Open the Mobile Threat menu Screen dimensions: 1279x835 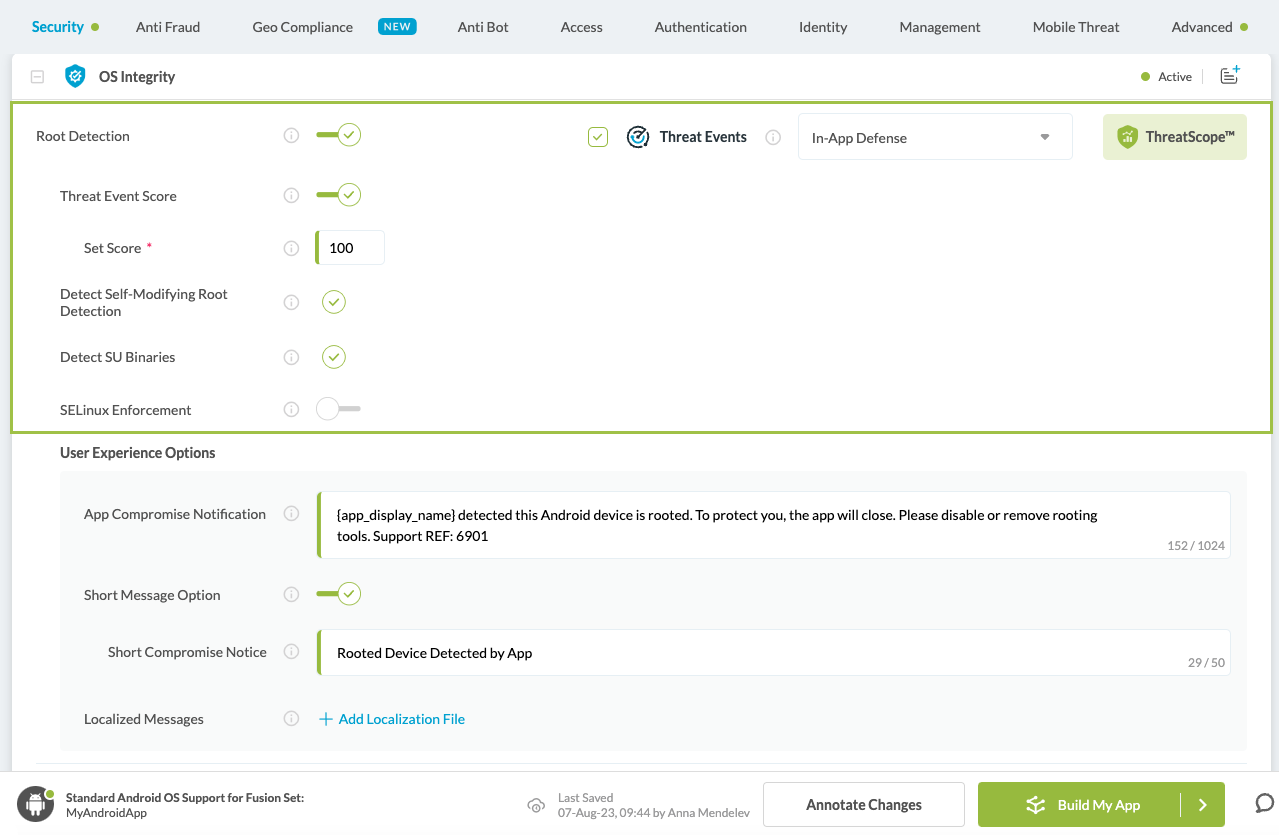pos(1075,27)
